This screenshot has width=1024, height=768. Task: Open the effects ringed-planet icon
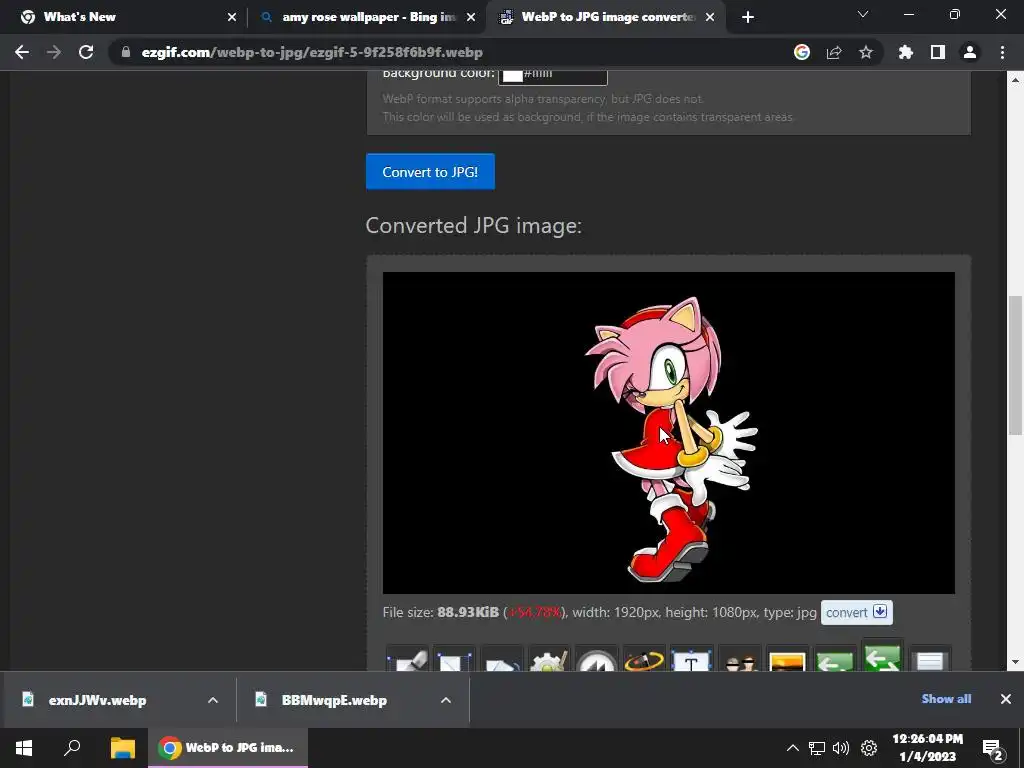tap(644, 658)
